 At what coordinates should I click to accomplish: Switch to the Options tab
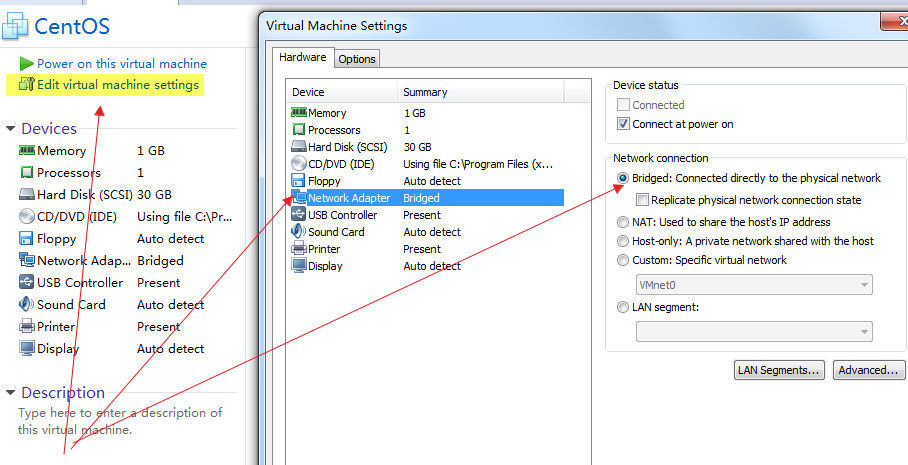357,59
